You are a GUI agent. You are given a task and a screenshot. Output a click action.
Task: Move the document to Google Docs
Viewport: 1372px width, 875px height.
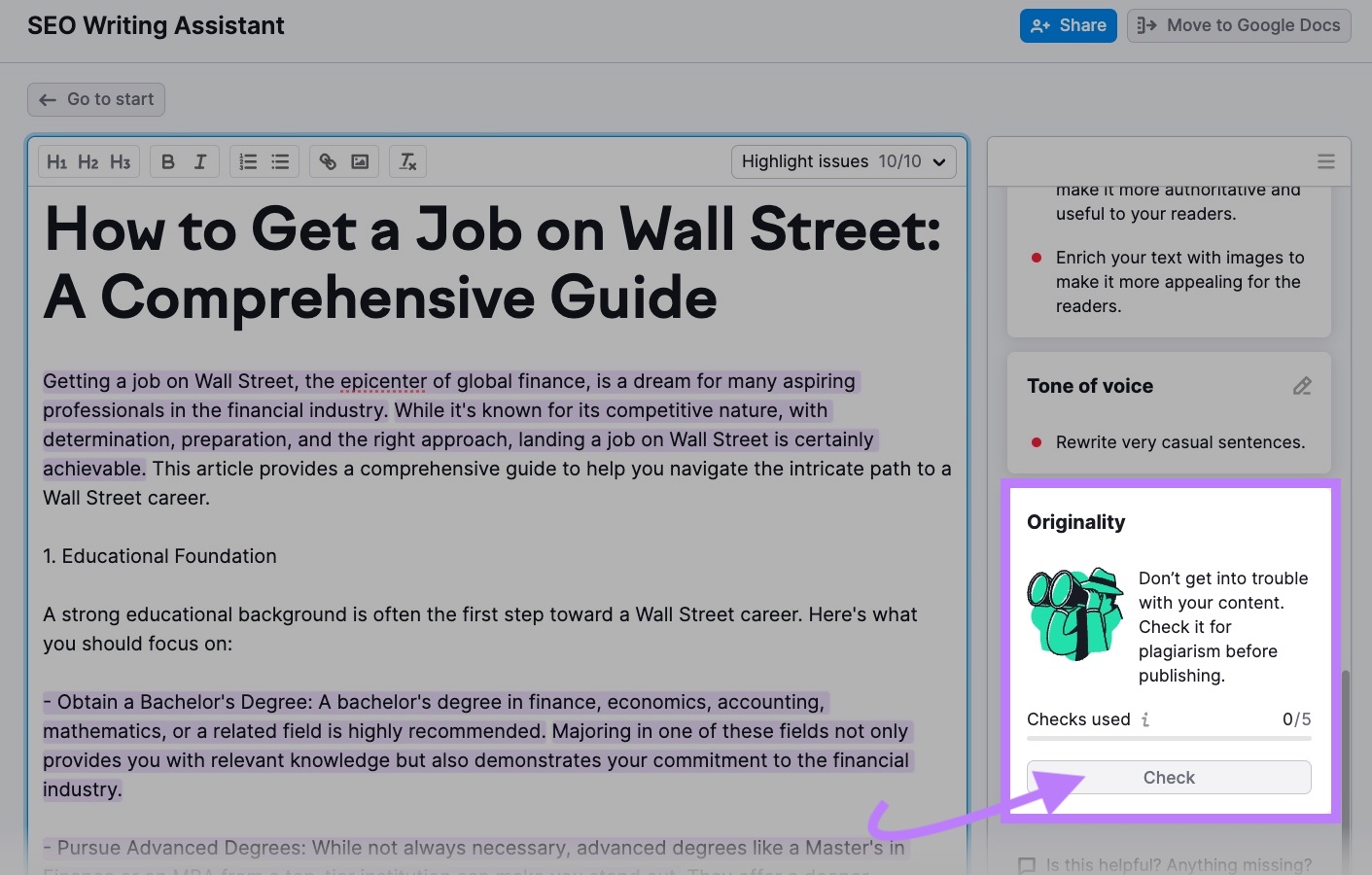pos(1238,25)
